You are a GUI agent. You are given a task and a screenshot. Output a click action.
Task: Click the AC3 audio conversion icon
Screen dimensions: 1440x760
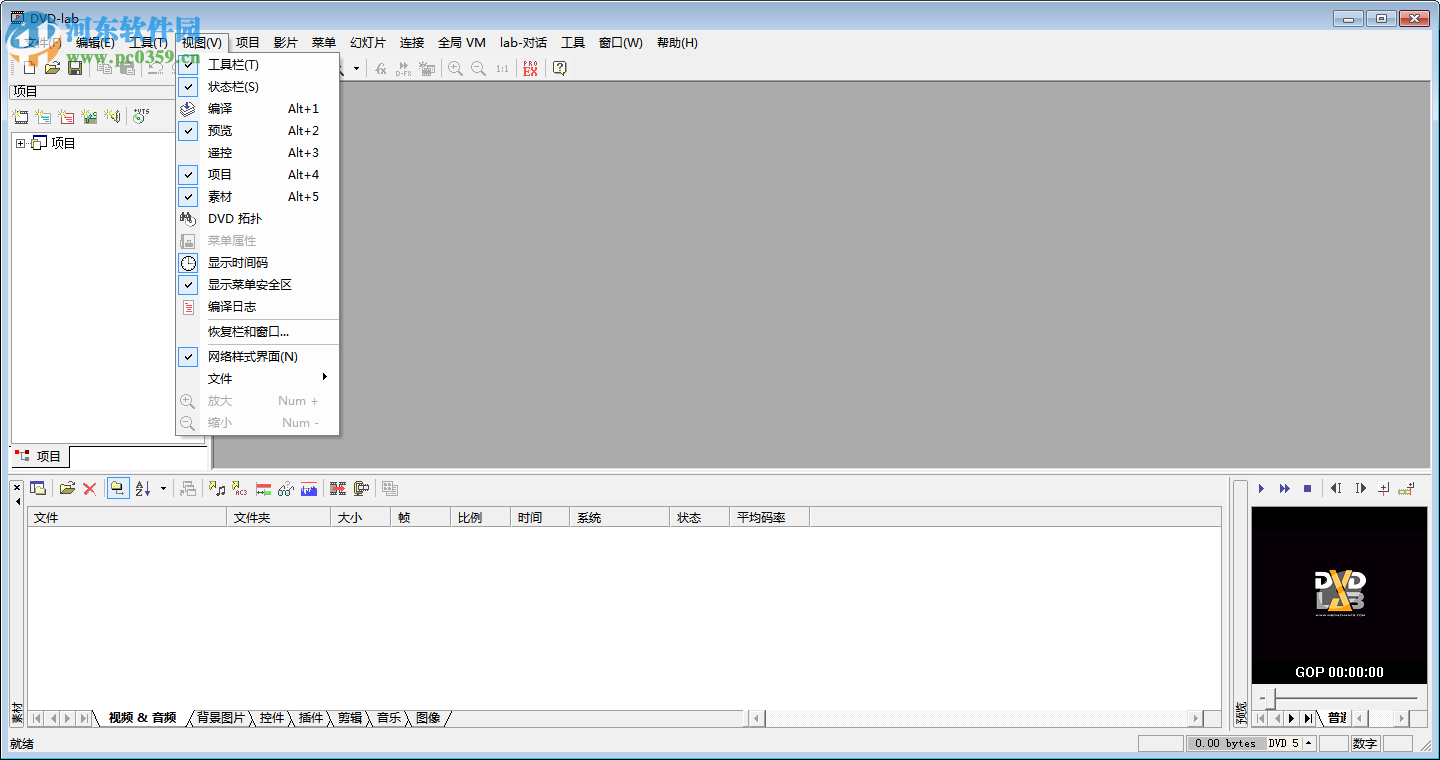click(x=240, y=489)
